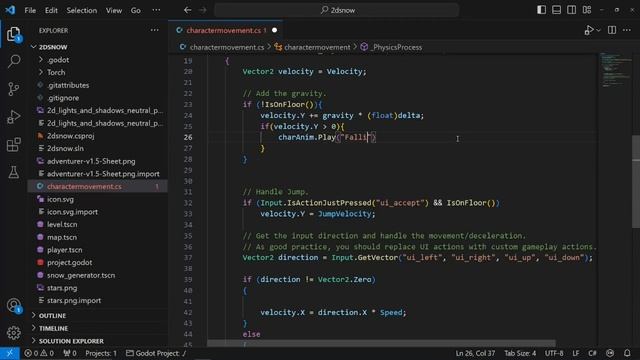
Task: Open the File menu
Action: coord(30,10)
